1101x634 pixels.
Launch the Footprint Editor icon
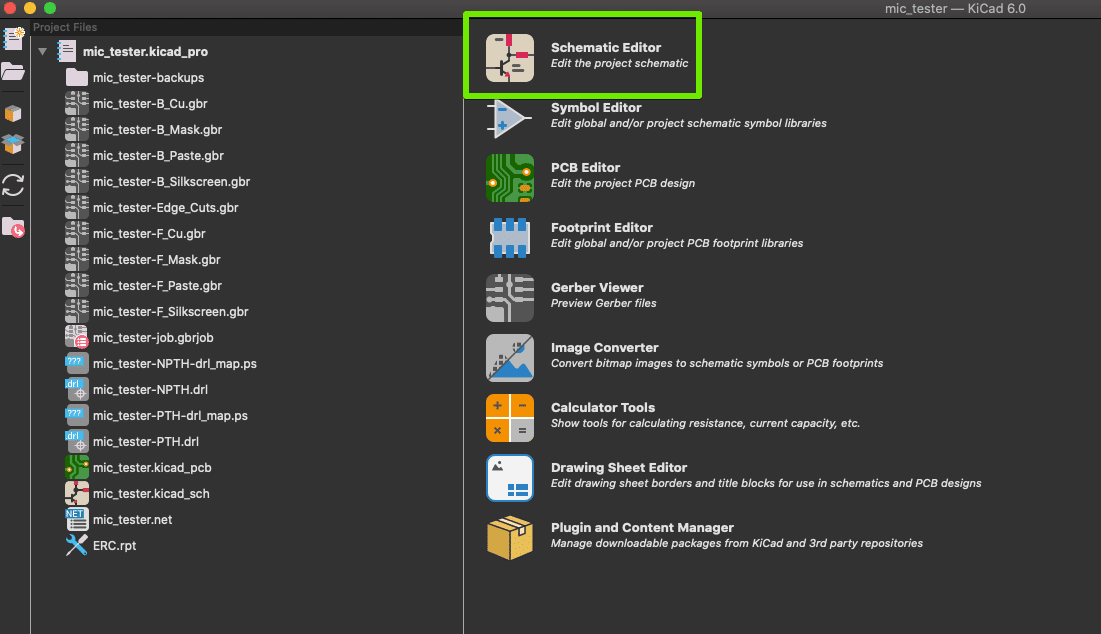pos(510,238)
